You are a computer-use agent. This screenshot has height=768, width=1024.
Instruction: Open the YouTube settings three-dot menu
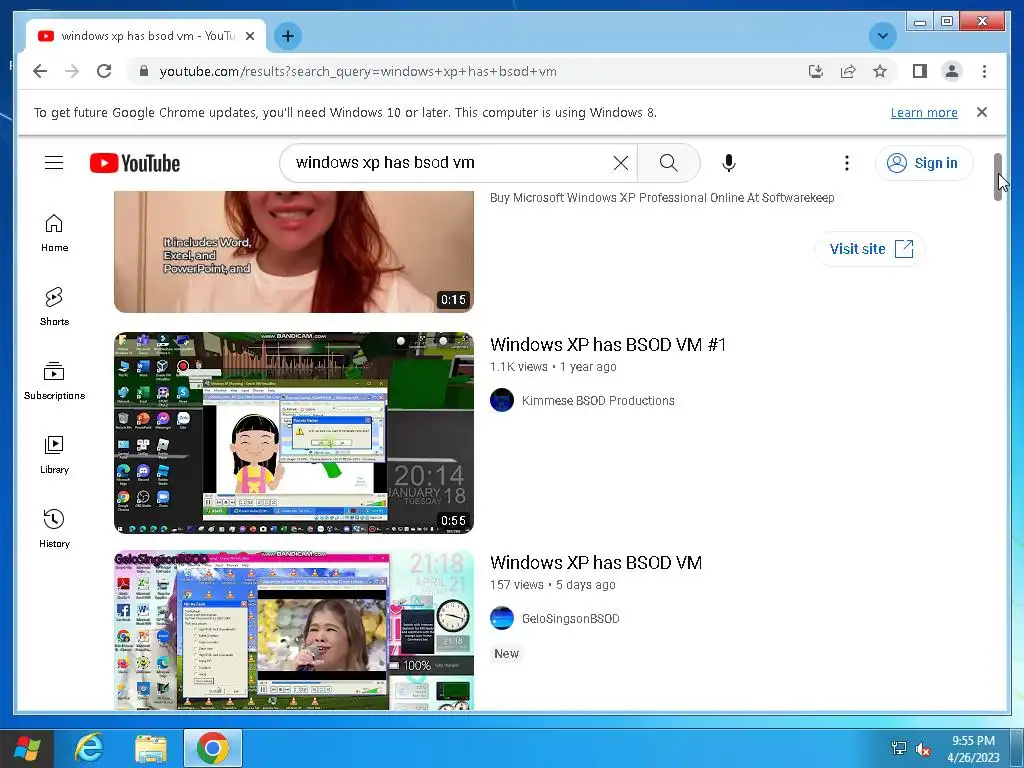tap(846, 163)
